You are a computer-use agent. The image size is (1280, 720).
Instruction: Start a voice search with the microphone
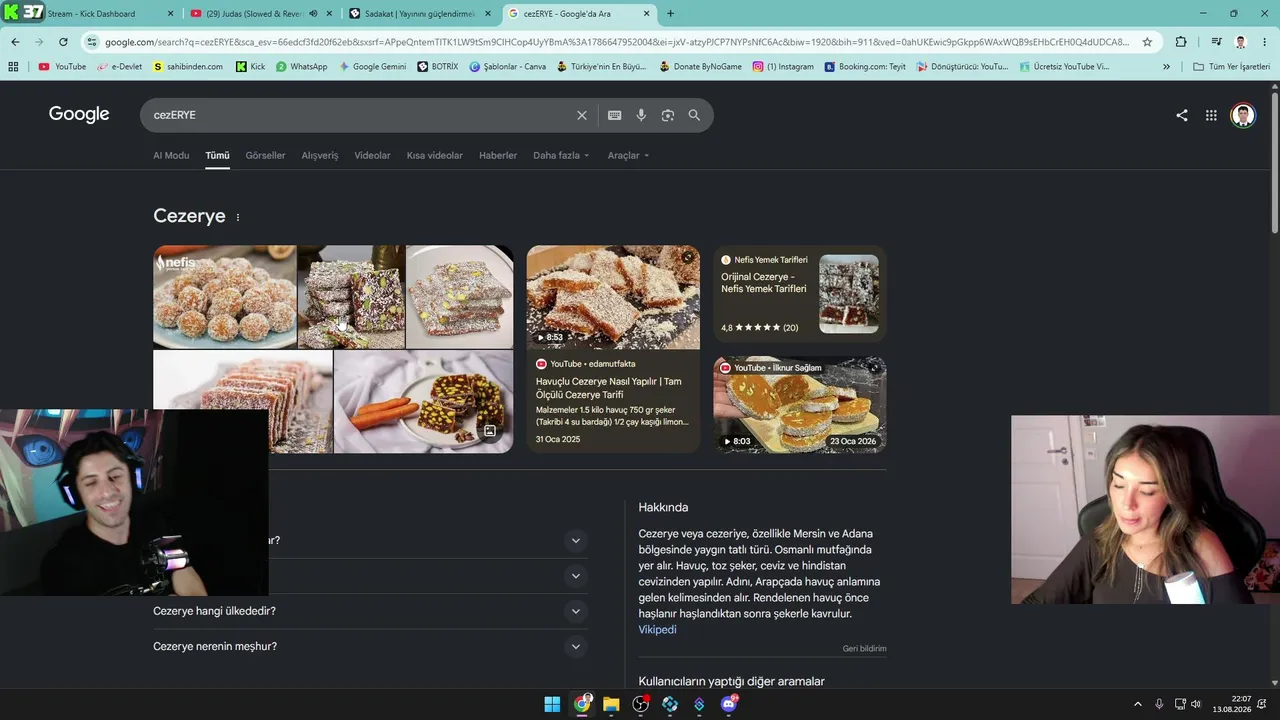point(641,115)
